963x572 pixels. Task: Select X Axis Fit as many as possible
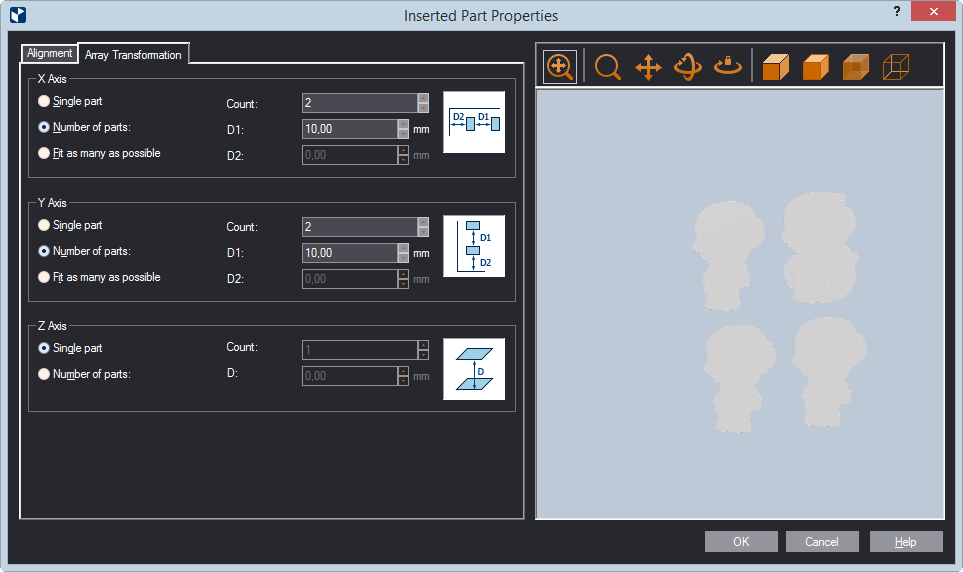(99, 153)
